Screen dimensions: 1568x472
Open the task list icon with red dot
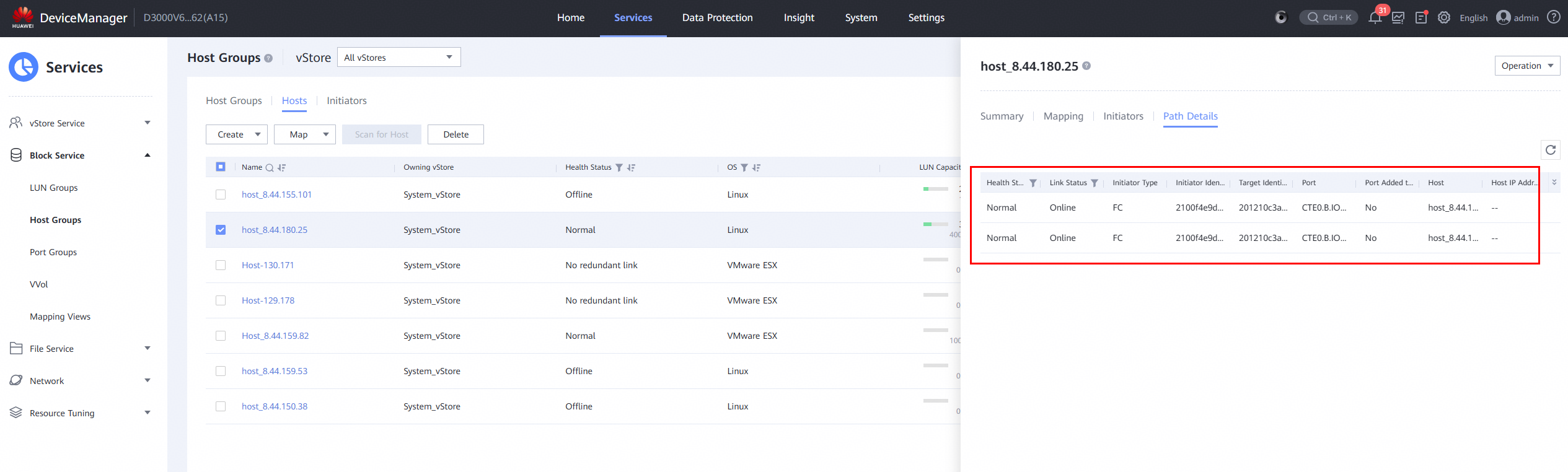point(1421,17)
